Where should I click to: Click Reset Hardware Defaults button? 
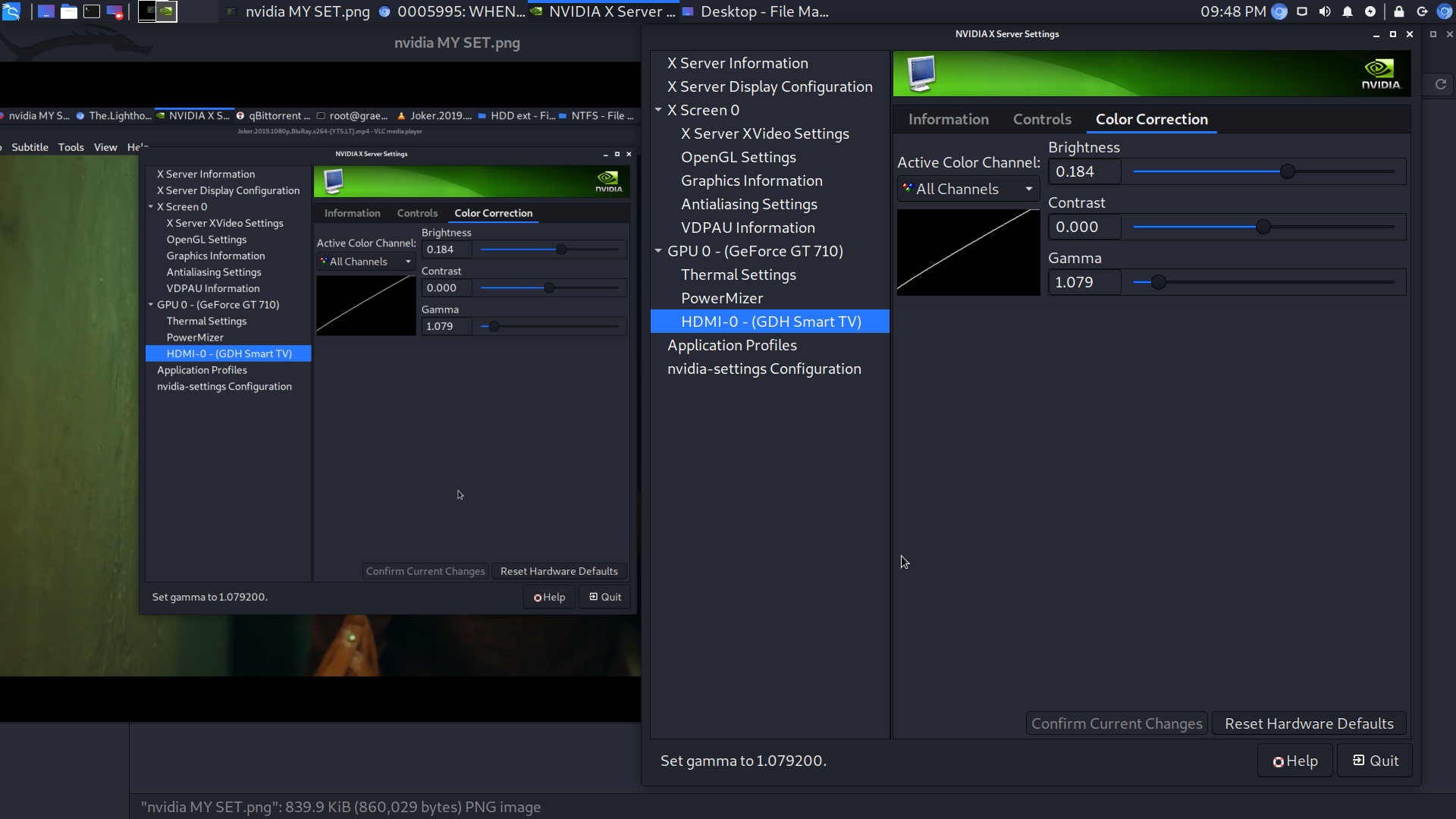click(1308, 723)
